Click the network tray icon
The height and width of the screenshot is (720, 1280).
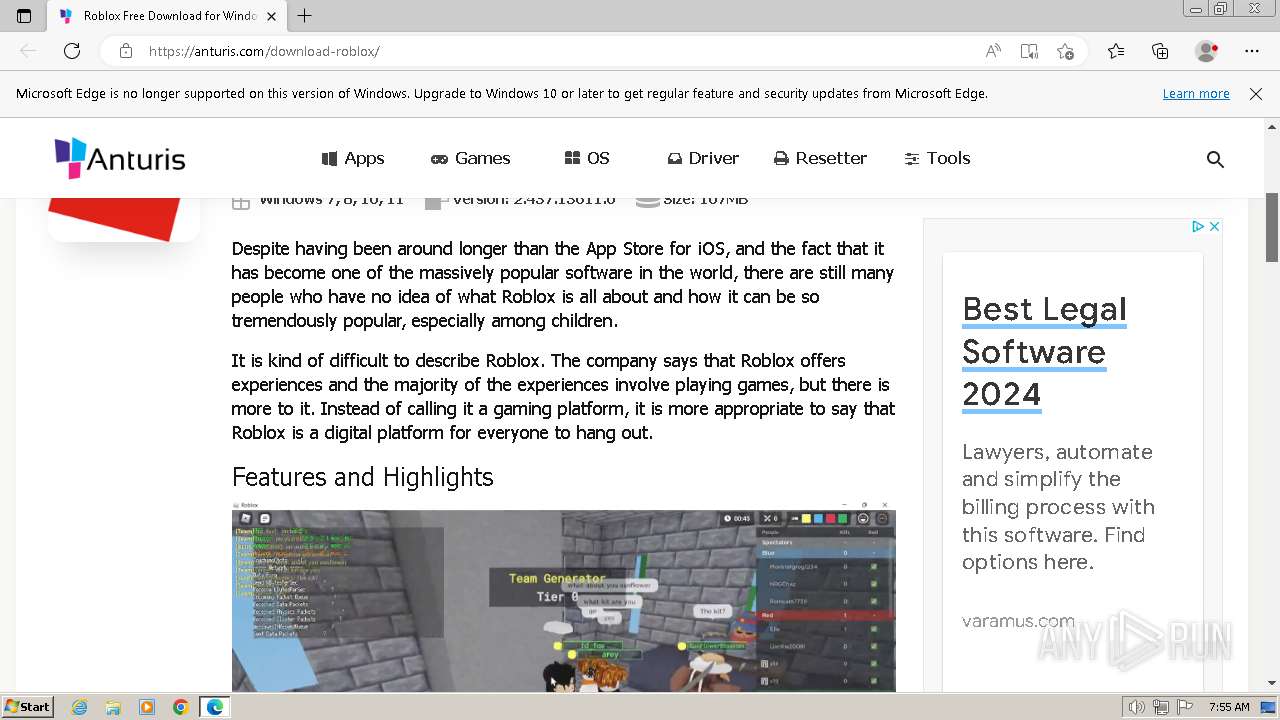tap(1161, 707)
